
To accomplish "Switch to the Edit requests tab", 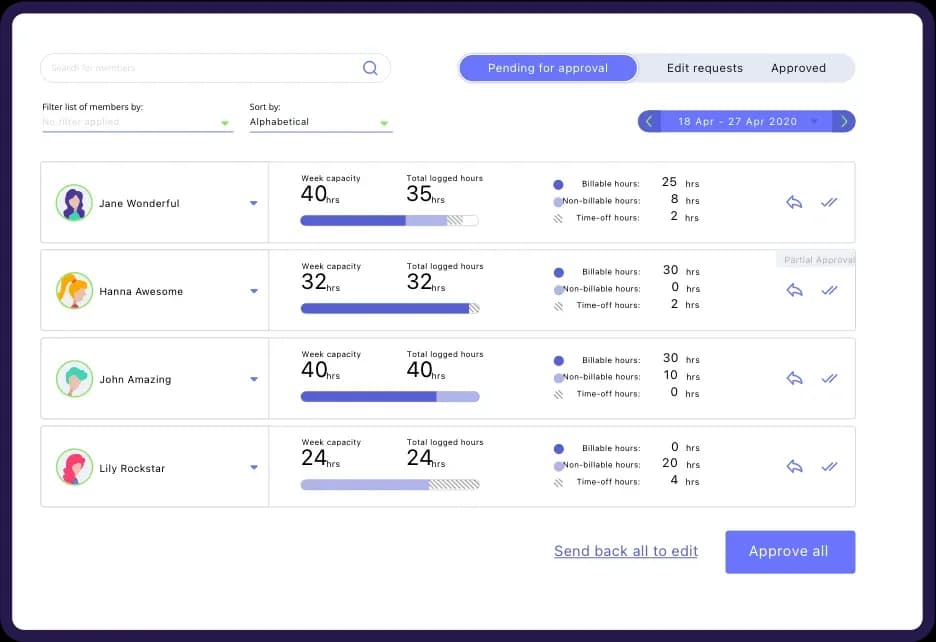I will click(705, 68).
